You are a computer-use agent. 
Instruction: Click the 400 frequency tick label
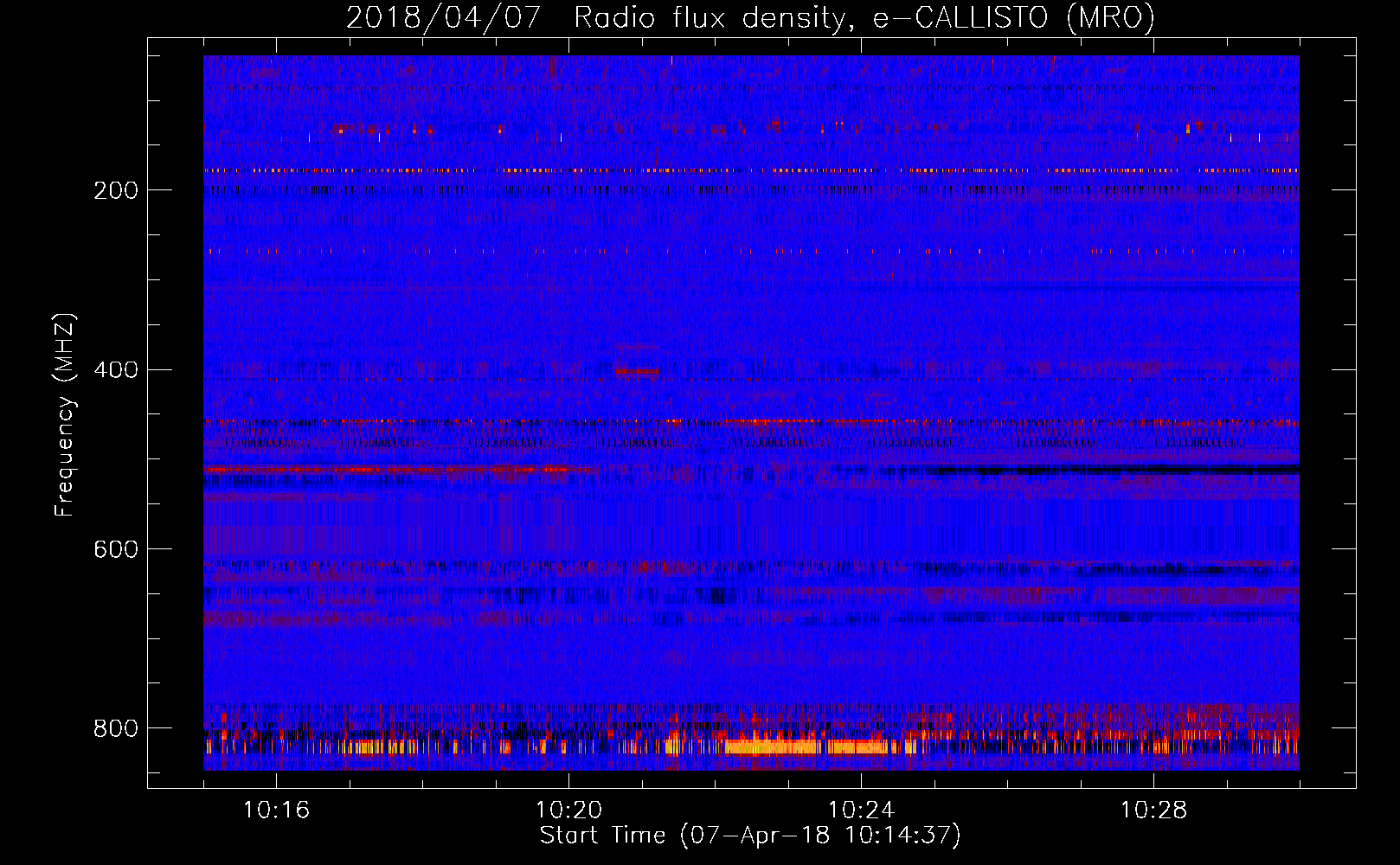[116, 370]
